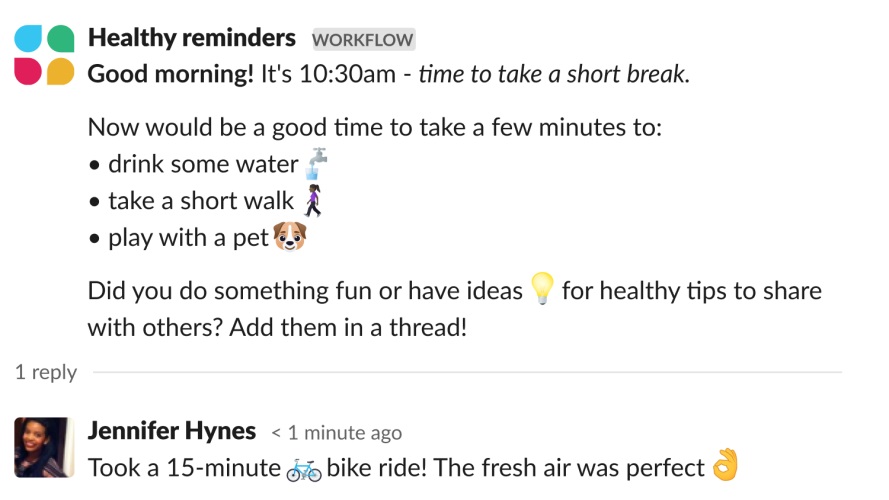Open the 1 reply thread link
The image size is (889, 500).
click(x=46, y=372)
